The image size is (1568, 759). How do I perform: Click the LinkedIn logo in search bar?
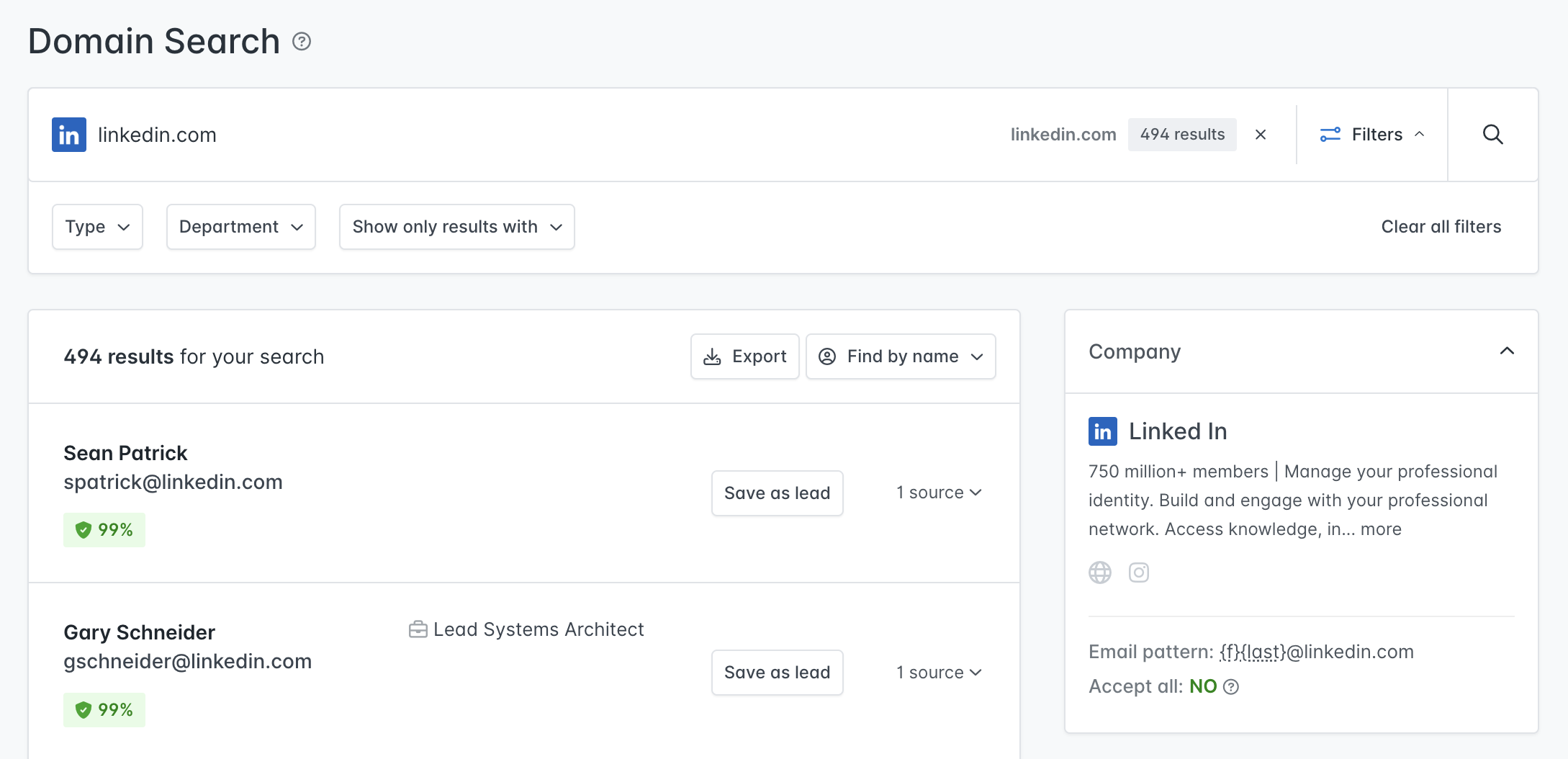69,135
